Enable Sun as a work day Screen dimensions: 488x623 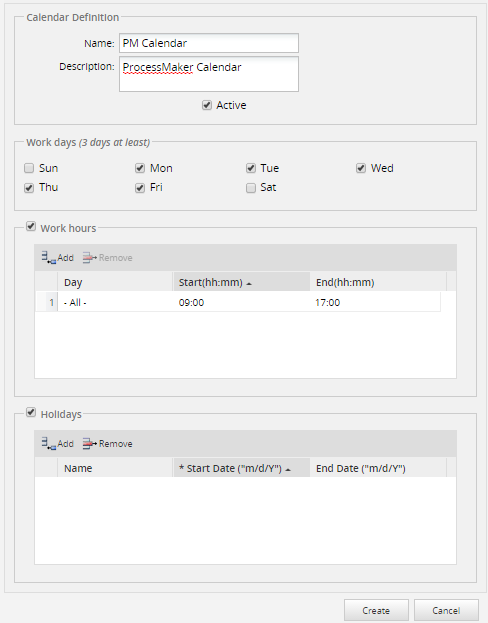point(29,168)
